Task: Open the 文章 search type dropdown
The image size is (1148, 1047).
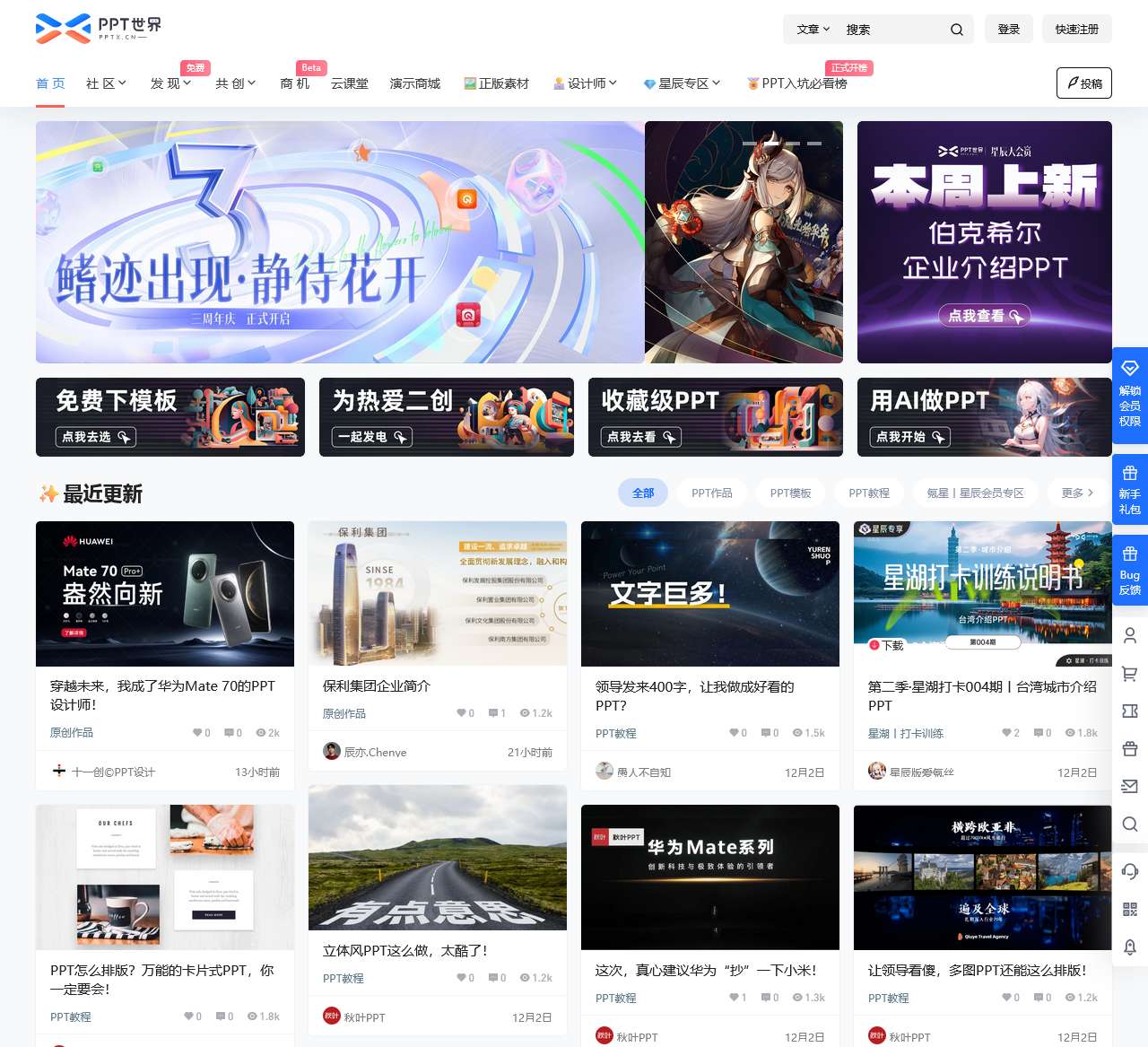Action: 813,30
